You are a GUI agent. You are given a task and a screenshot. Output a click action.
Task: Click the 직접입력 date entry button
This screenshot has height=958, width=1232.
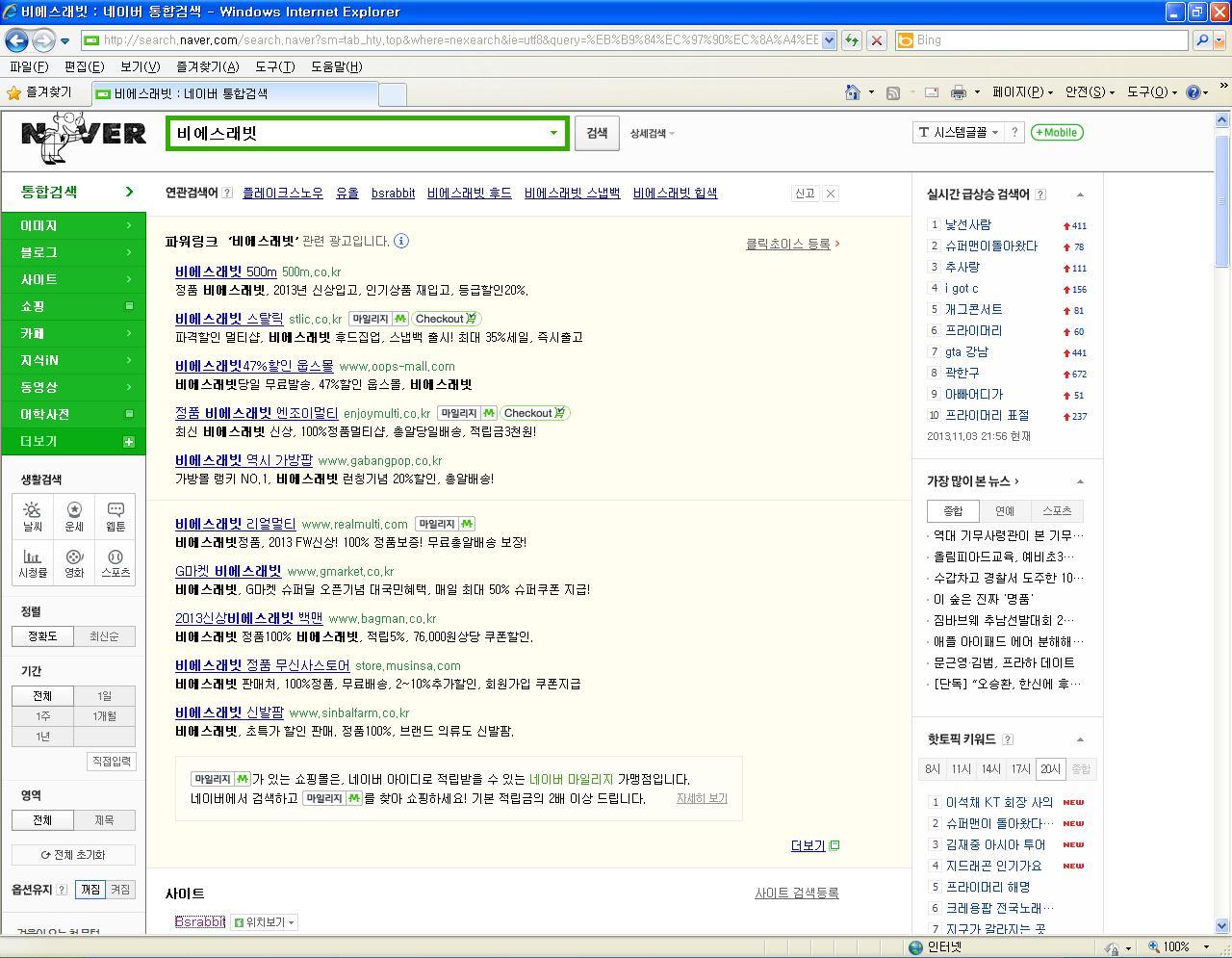point(112,762)
